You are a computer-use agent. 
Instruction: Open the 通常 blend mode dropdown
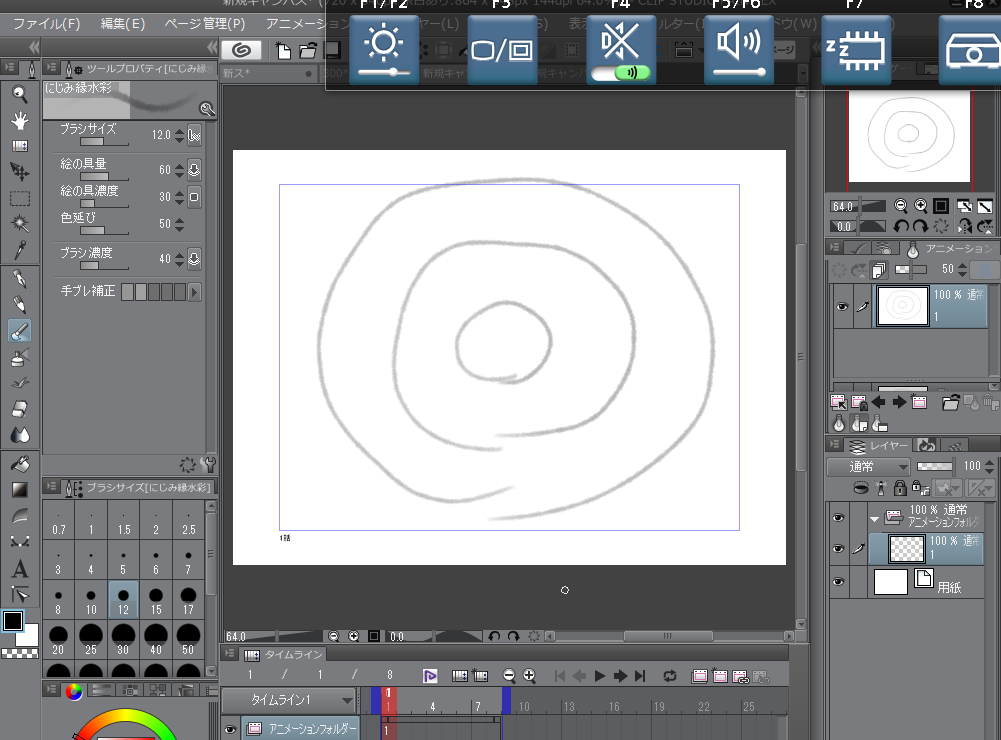(868, 467)
